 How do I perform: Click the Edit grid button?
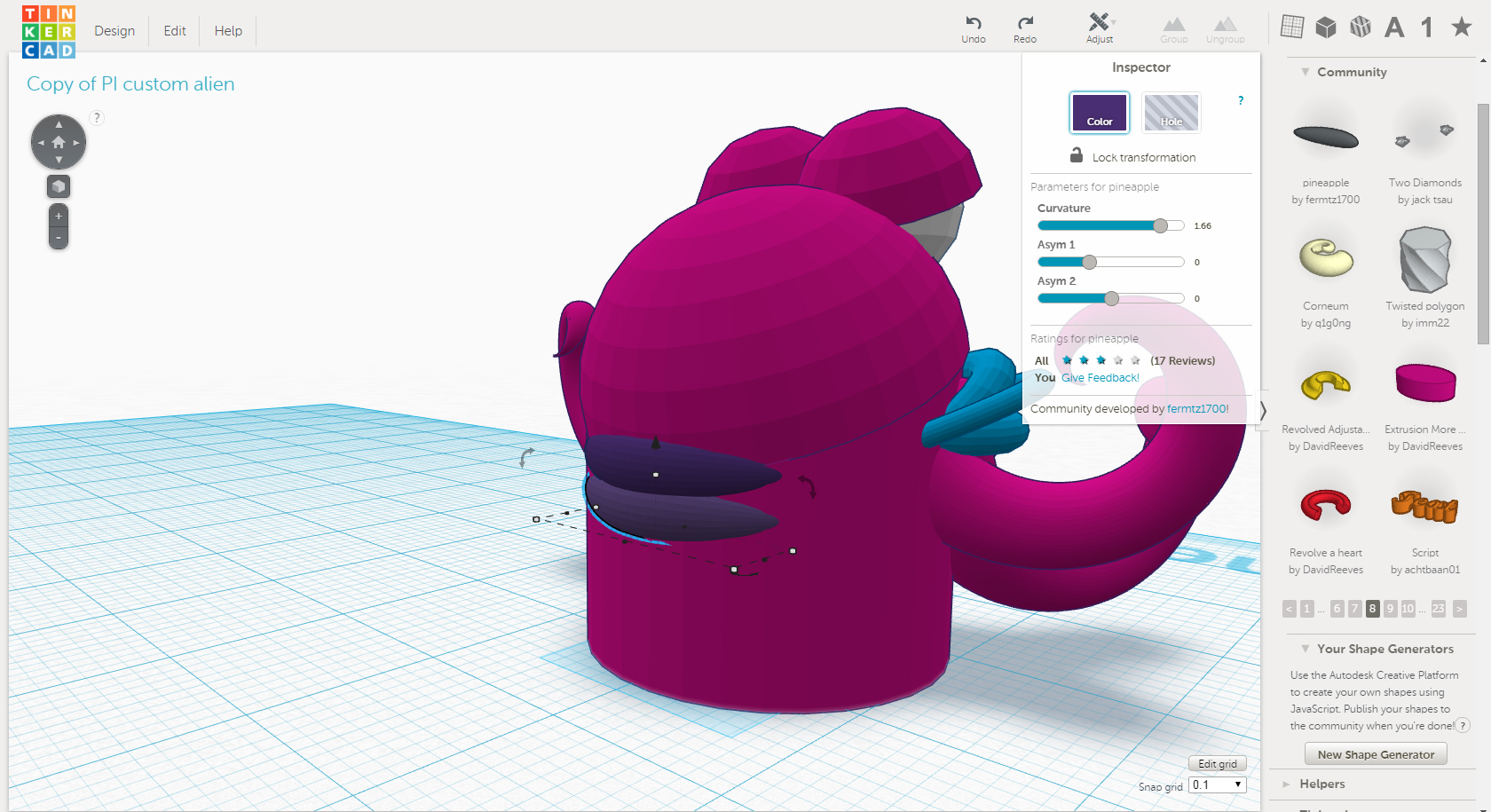[x=1218, y=764]
